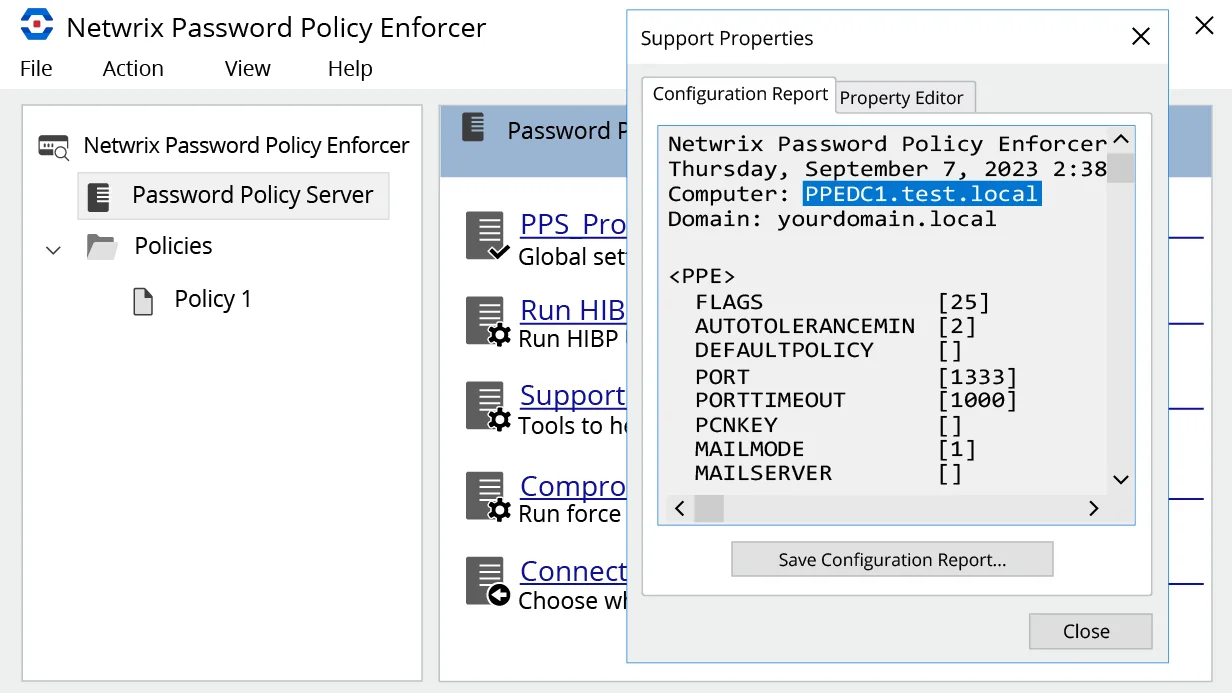Collapse the Policies tree node

tap(54, 249)
